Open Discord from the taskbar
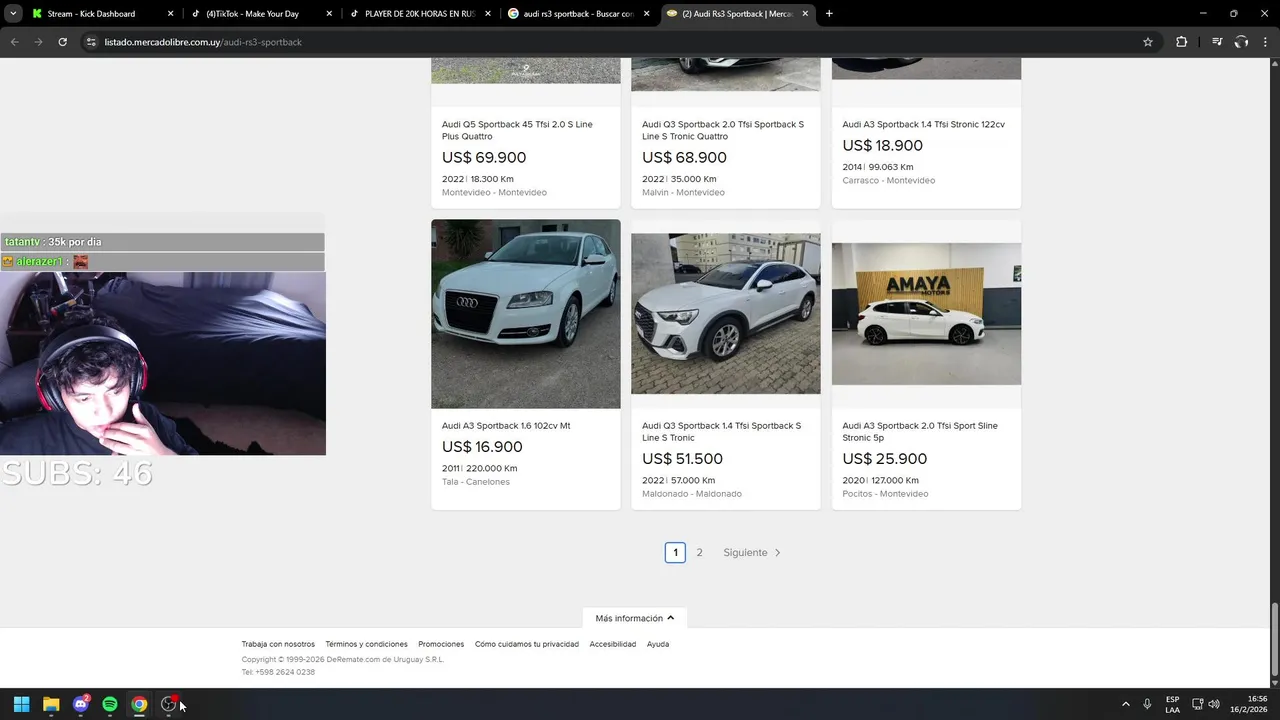This screenshot has height=720, width=1280. coord(81,704)
